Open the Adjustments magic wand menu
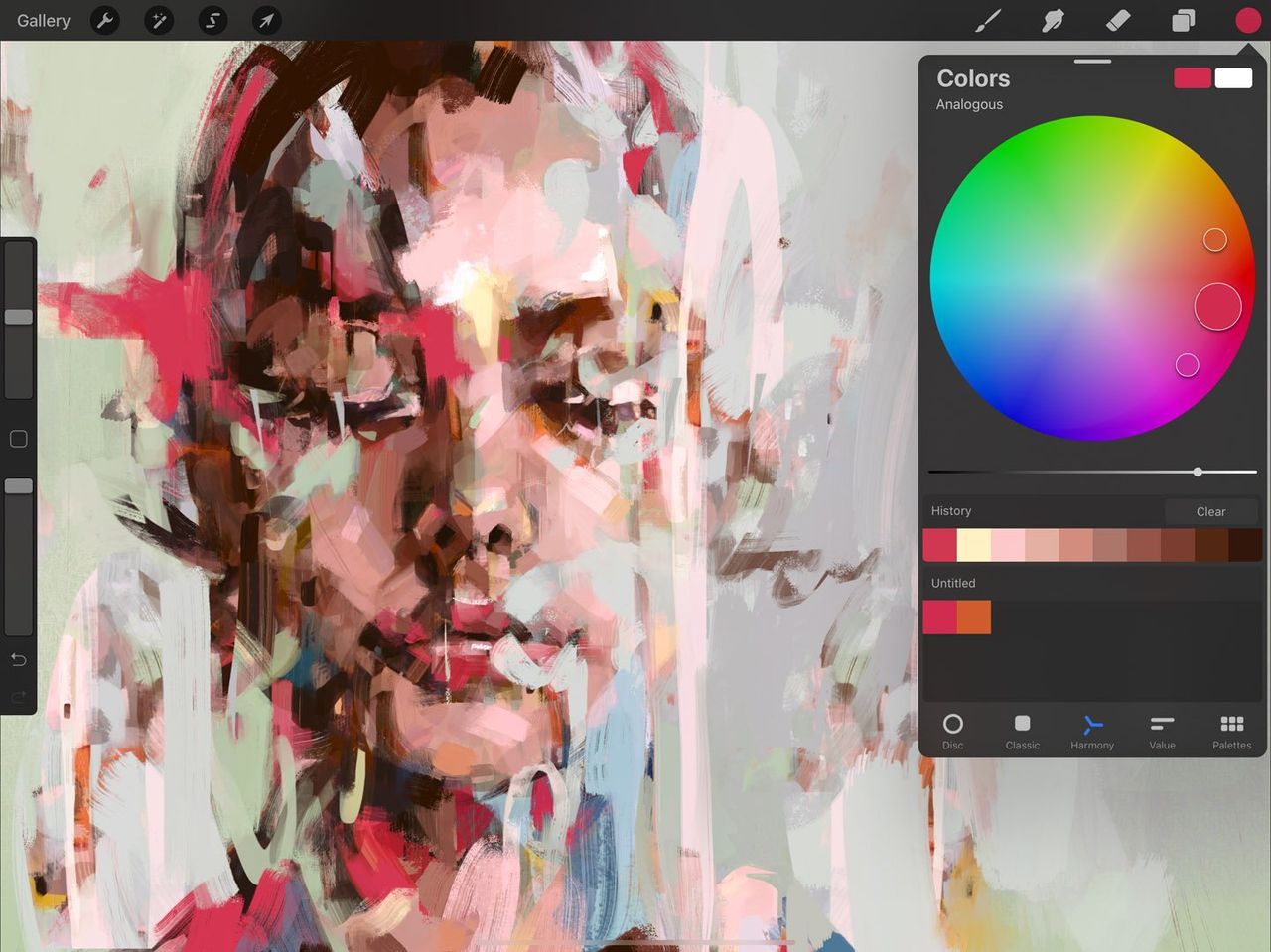 pyautogui.click(x=159, y=20)
